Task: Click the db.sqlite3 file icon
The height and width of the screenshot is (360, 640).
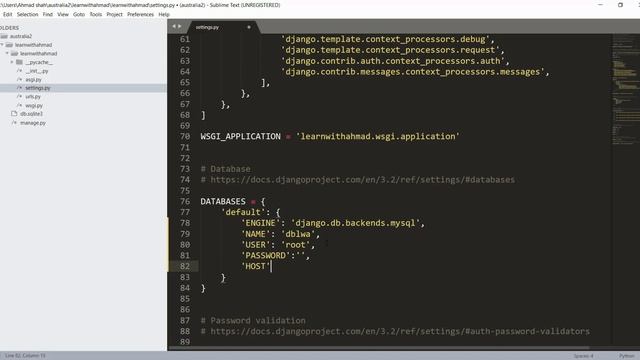Action: pyautogui.click(x=14, y=113)
